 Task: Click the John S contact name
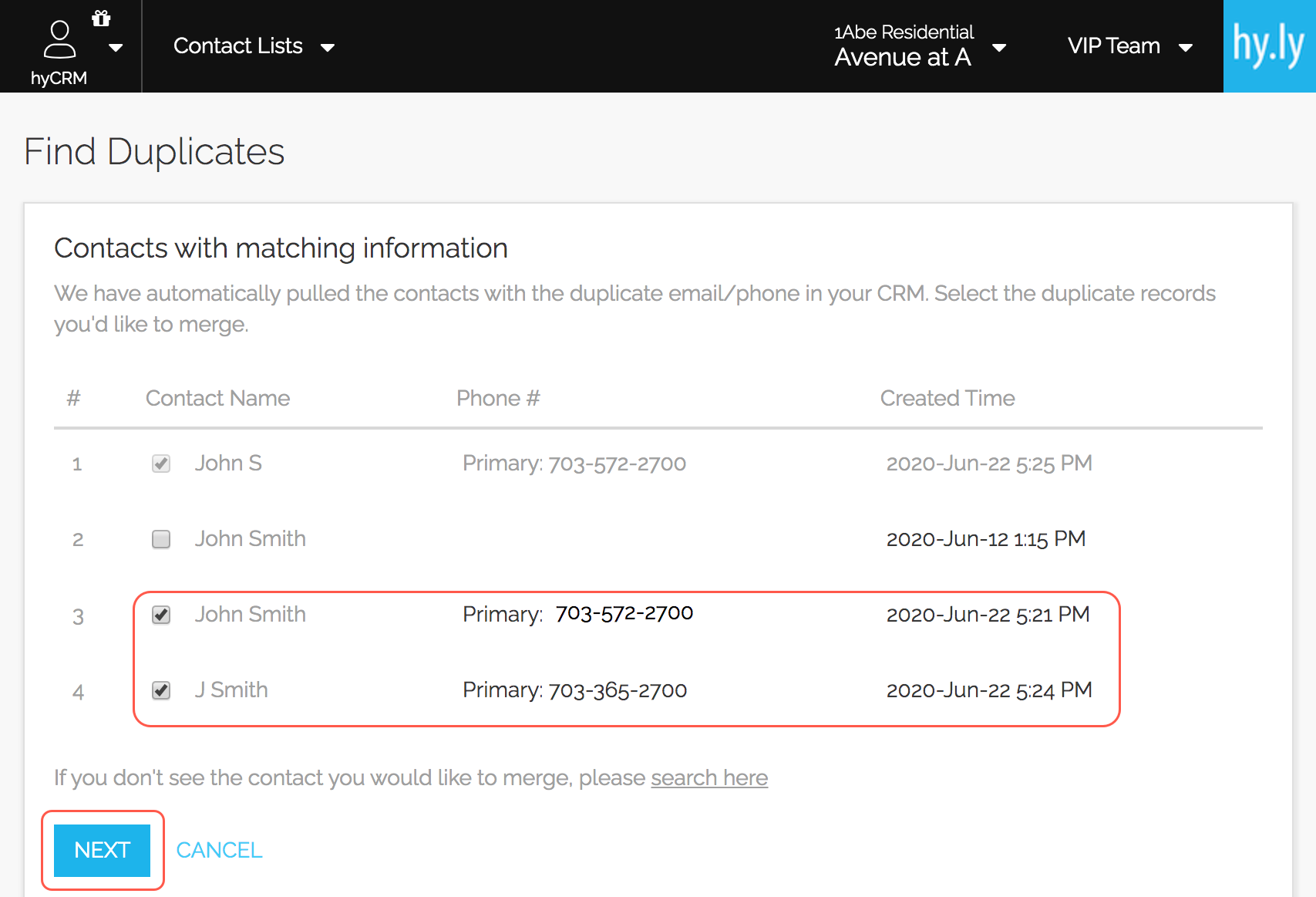[x=228, y=463]
